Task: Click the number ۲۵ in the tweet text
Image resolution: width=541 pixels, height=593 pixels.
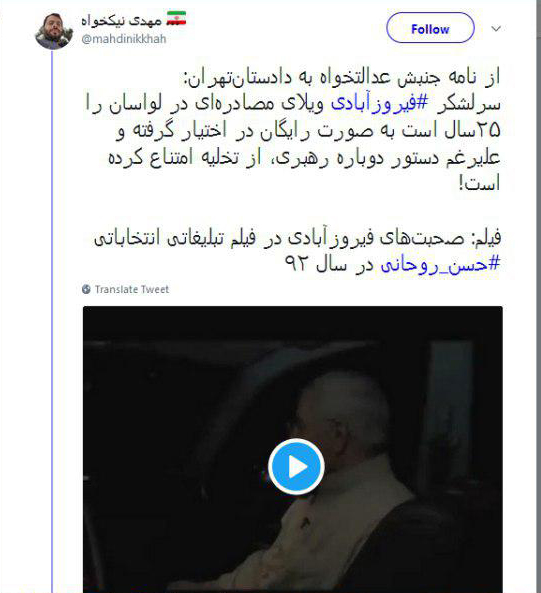Action: coord(488,130)
